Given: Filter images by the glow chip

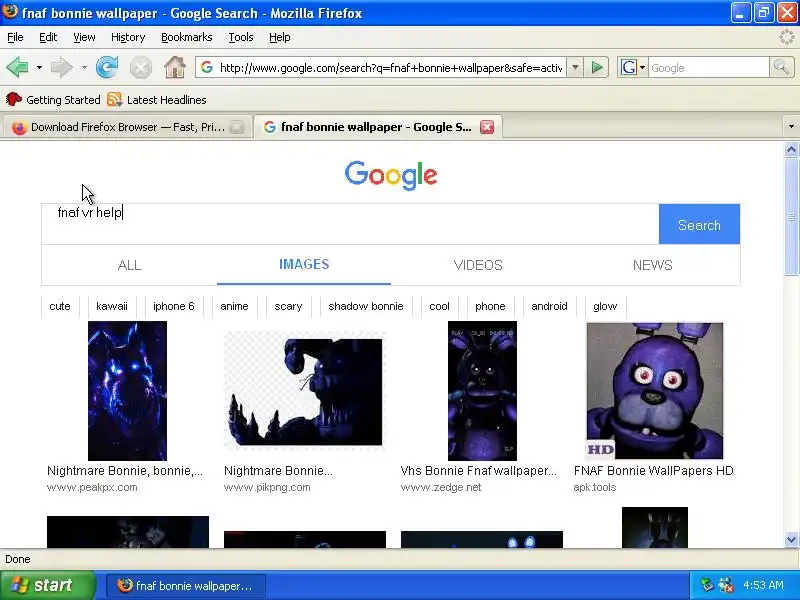Looking at the screenshot, I should [605, 306].
